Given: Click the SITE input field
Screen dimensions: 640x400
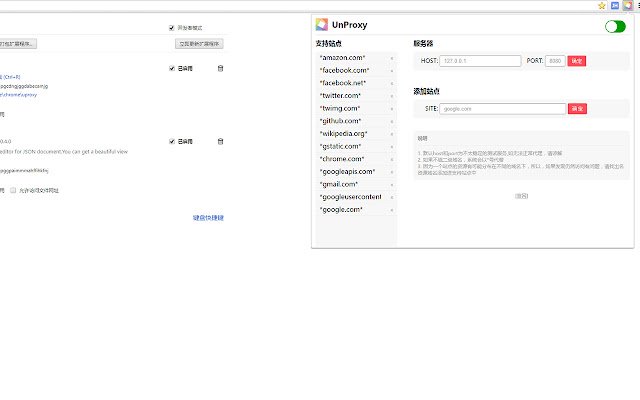Looking at the screenshot, I should (x=502, y=109).
